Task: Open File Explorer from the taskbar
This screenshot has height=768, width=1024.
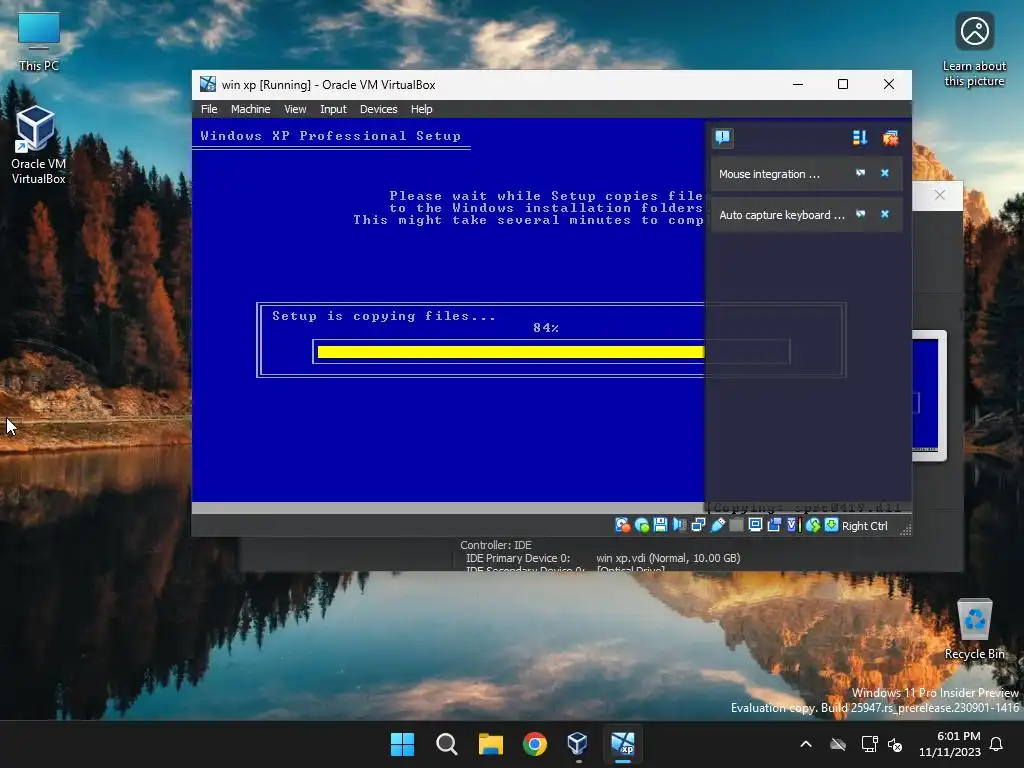Action: tap(490, 744)
